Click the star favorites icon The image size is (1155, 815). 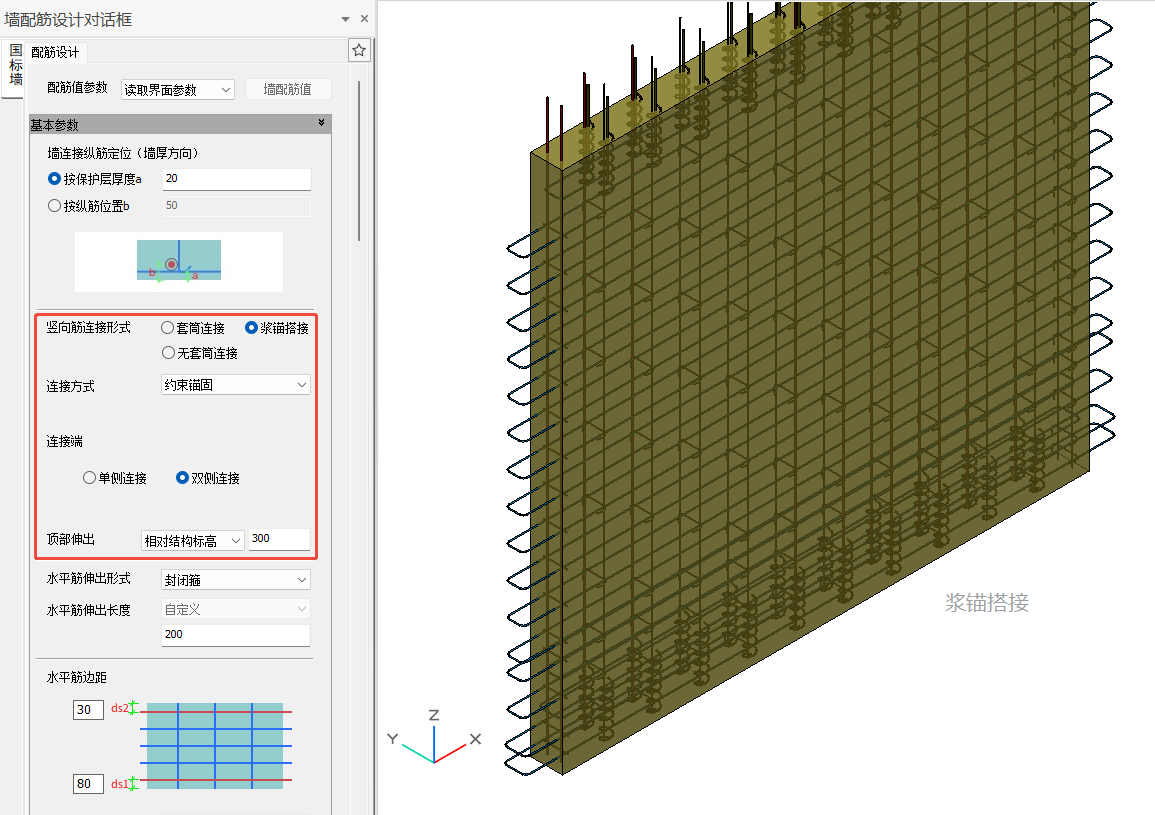[x=360, y=50]
